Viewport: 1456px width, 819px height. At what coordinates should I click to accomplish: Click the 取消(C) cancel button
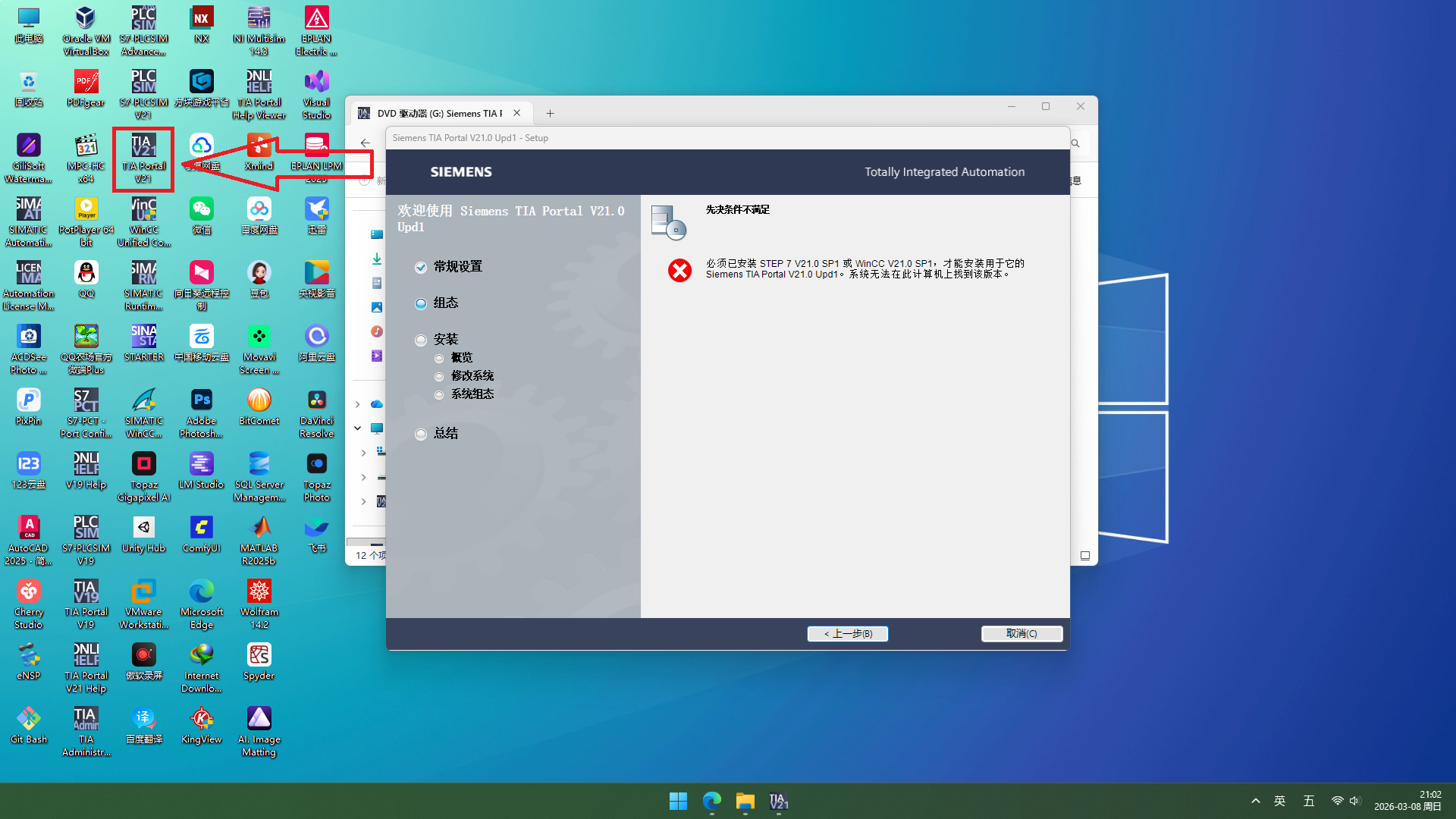tap(1021, 634)
